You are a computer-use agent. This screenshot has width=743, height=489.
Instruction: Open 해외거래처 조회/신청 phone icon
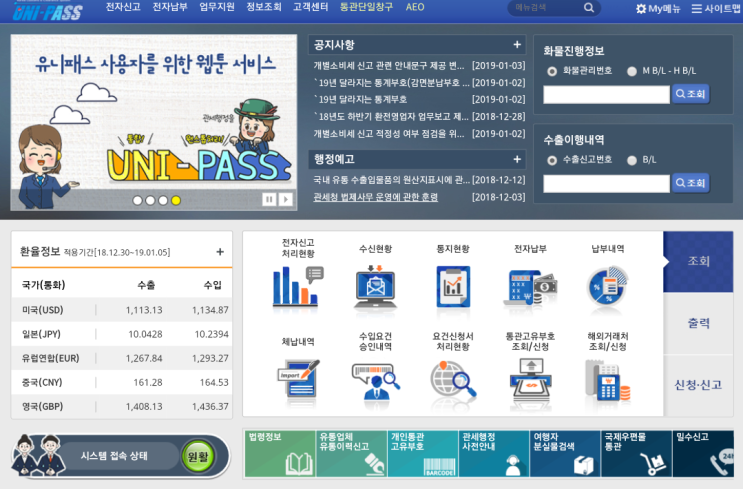pyautogui.click(x=607, y=380)
